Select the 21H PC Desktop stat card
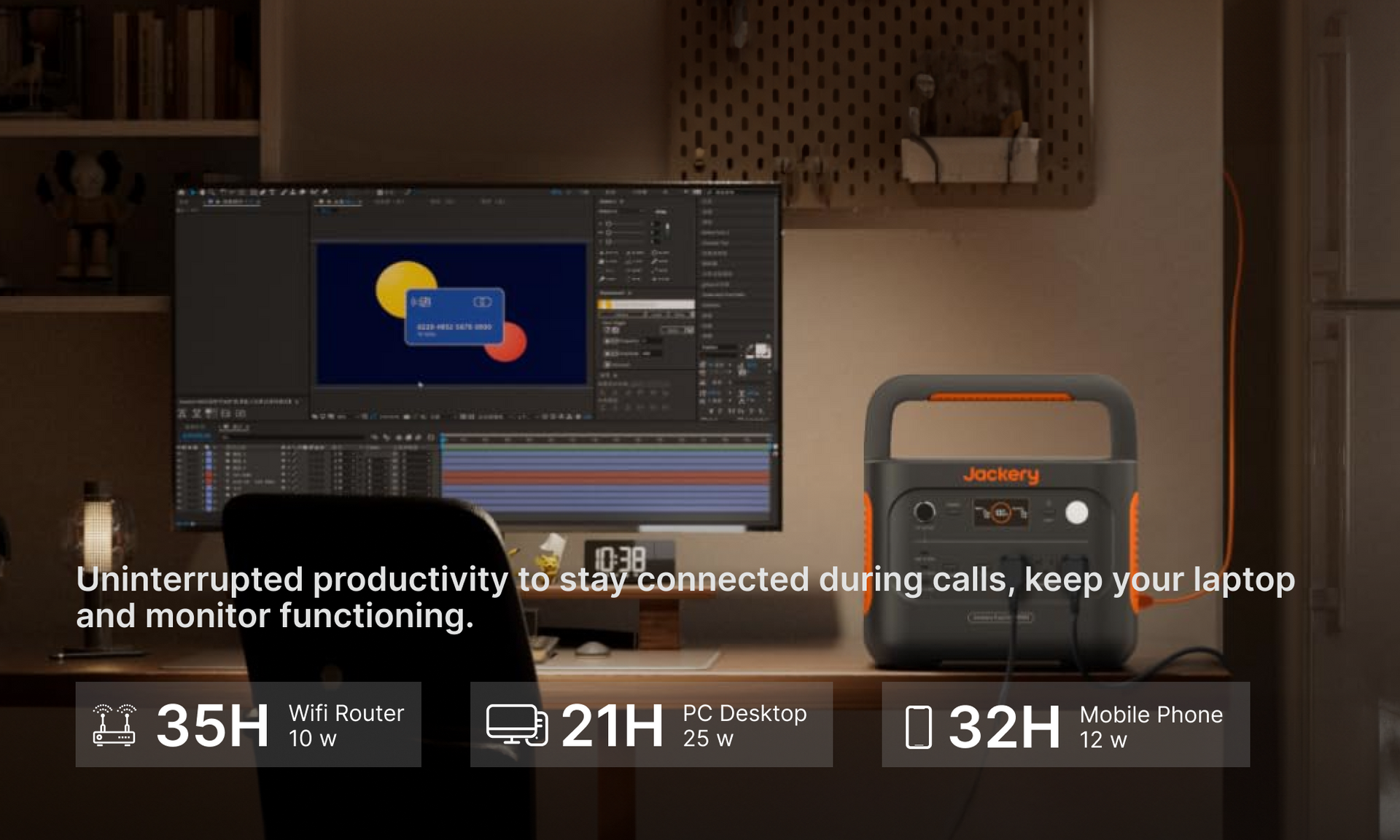Viewport: 1400px width, 840px height. (650, 724)
